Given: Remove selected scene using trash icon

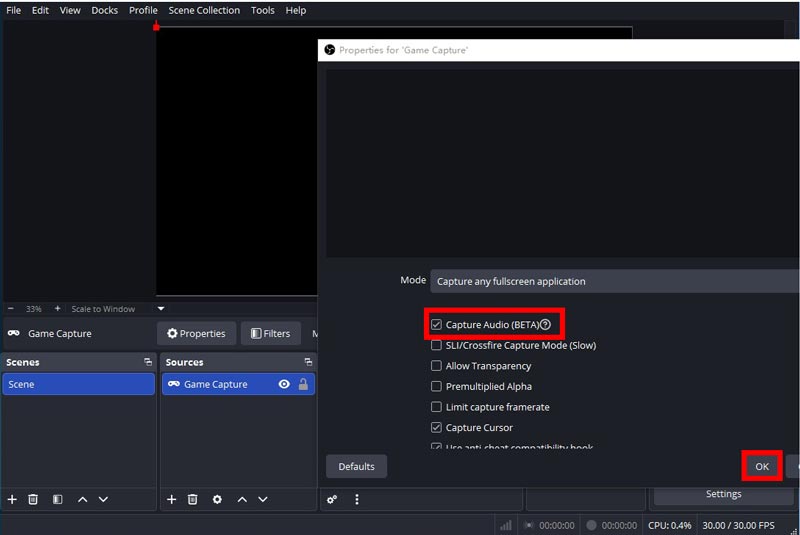Looking at the screenshot, I should pyautogui.click(x=33, y=499).
